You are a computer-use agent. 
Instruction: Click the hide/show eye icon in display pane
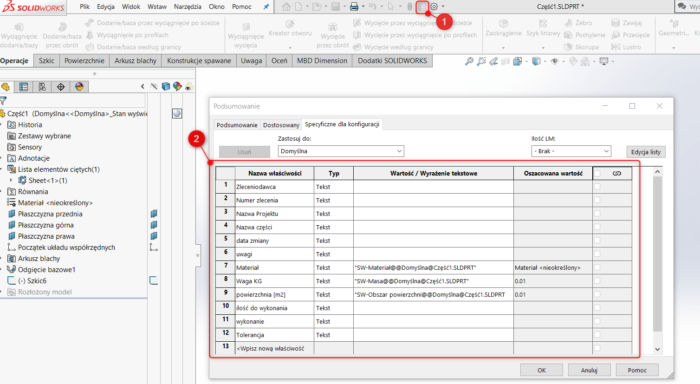click(x=154, y=87)
